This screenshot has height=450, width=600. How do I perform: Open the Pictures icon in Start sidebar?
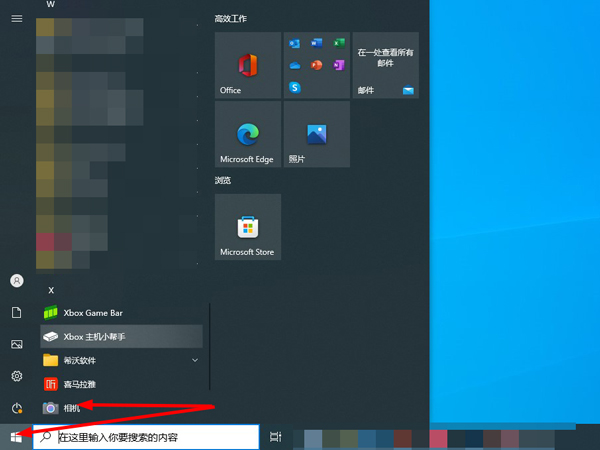[x=17, y=344]
